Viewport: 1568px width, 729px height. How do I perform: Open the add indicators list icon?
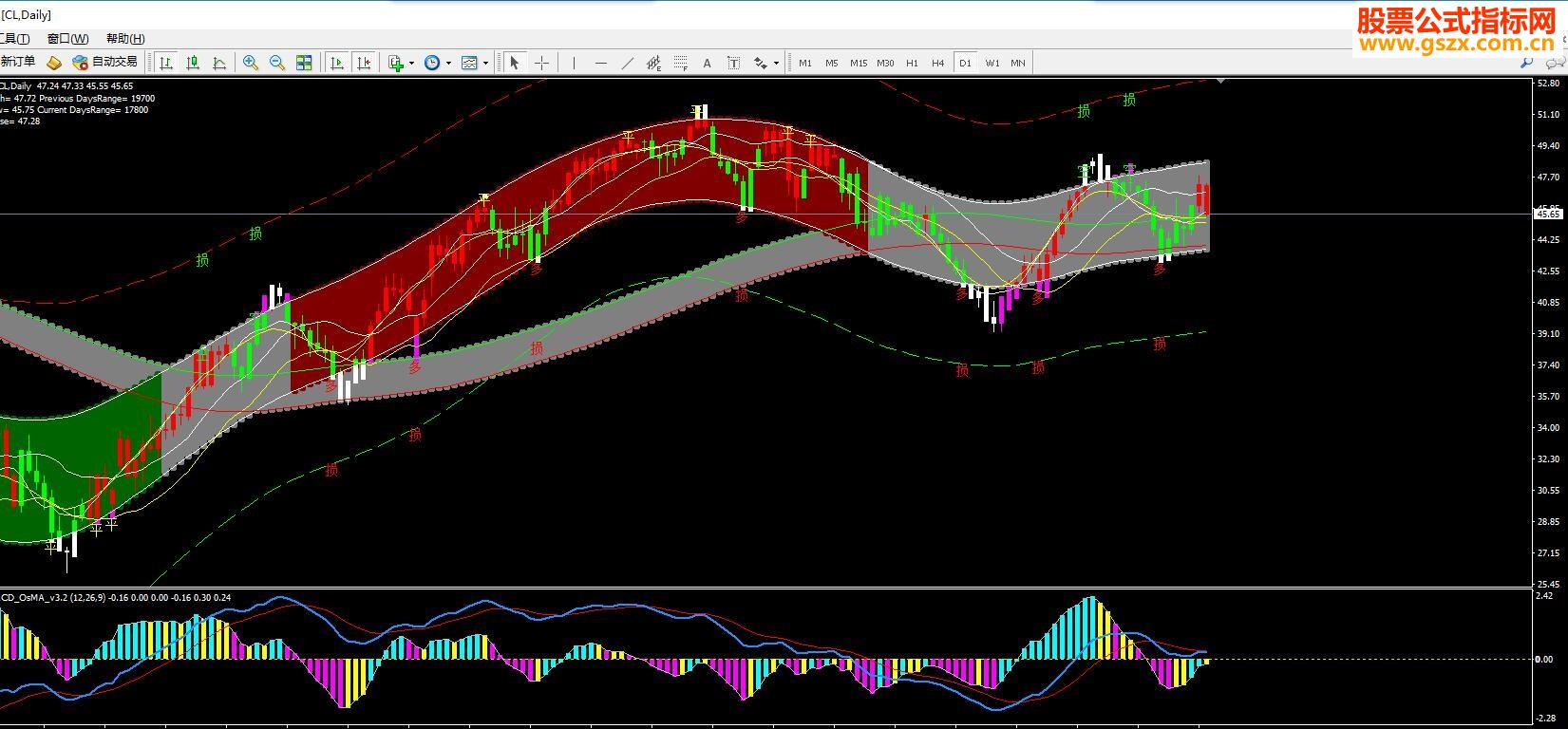[x=396, y=63]
